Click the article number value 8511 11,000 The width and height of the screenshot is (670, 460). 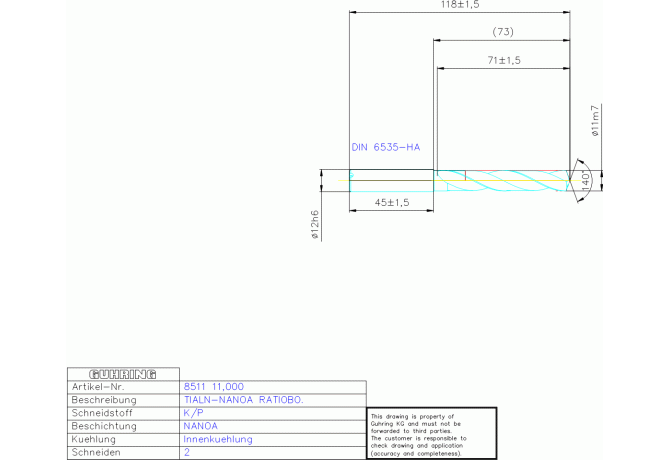point(213,386)
